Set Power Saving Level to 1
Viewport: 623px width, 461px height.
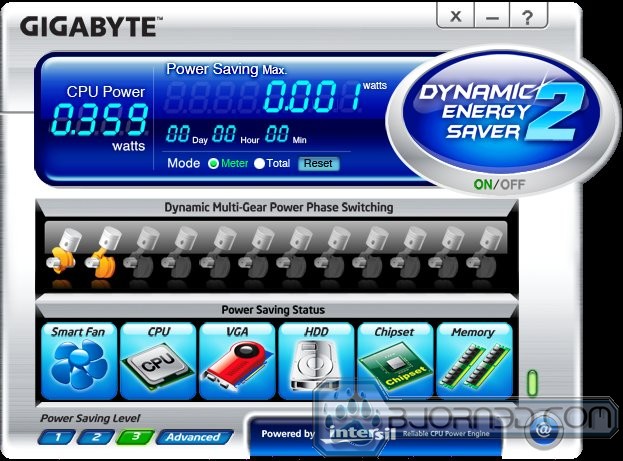[x=57, y=437]
